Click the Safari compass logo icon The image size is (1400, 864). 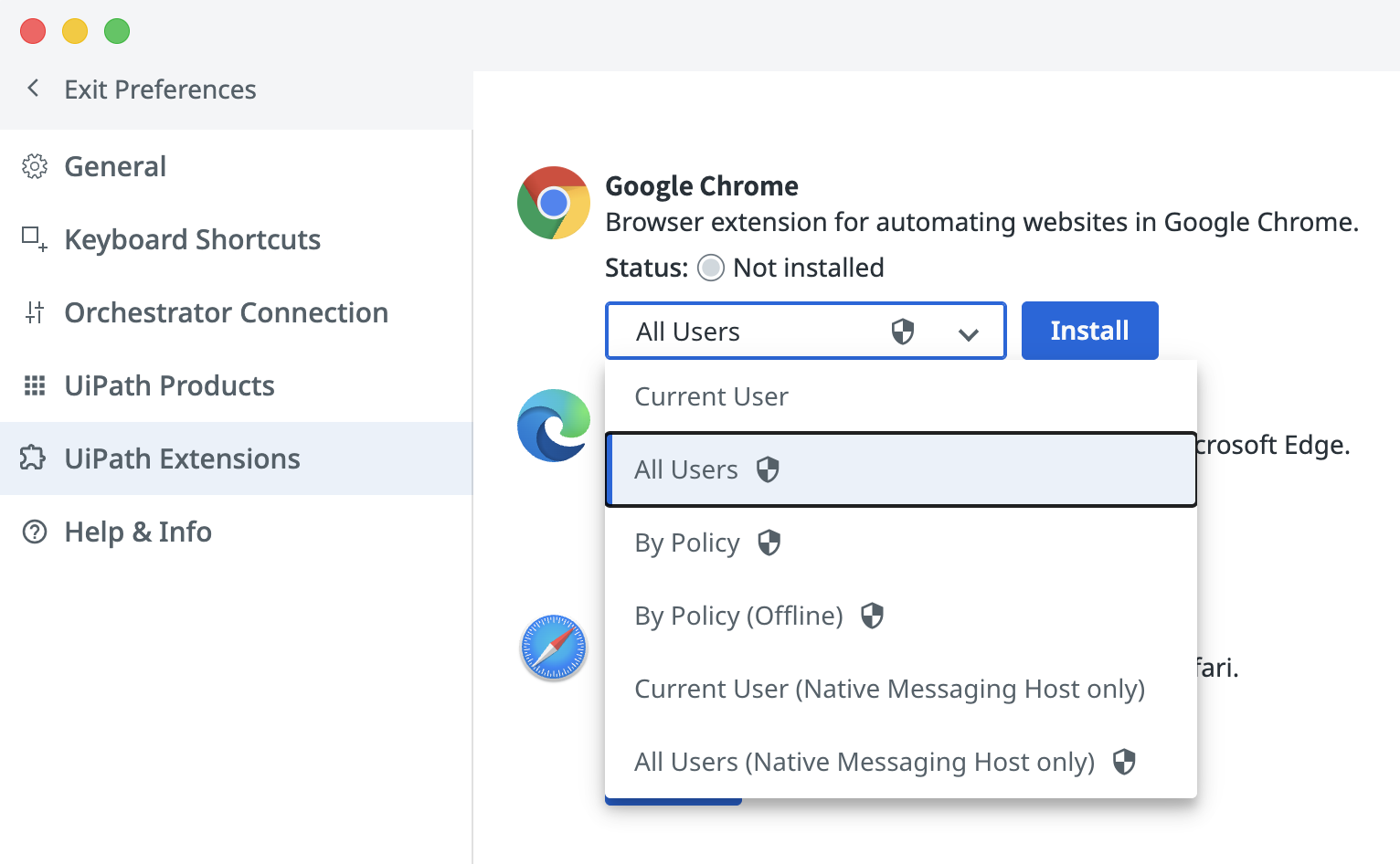(x=554, y=648)
